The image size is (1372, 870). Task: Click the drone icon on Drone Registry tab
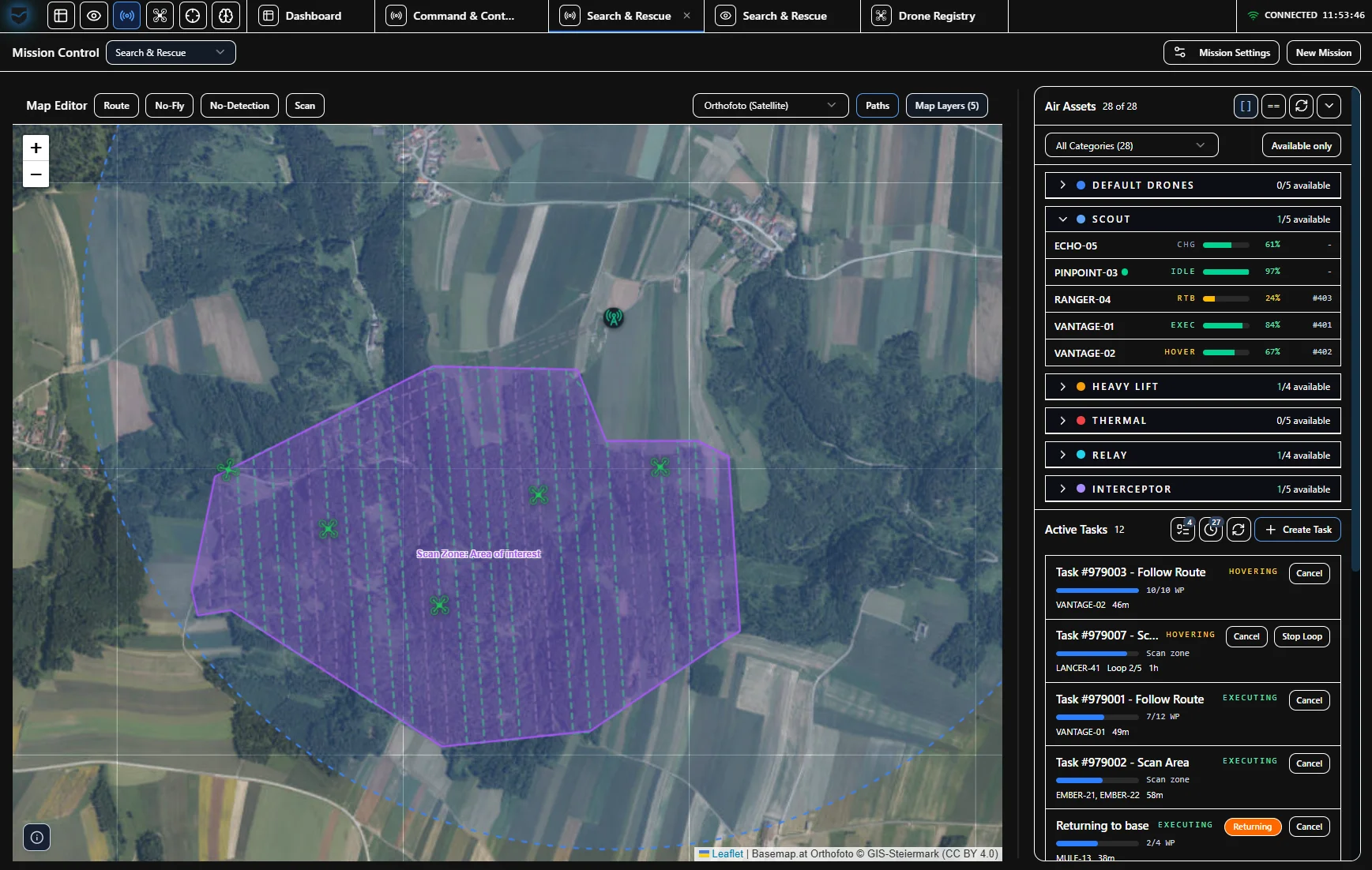click(x=881, y=16)
